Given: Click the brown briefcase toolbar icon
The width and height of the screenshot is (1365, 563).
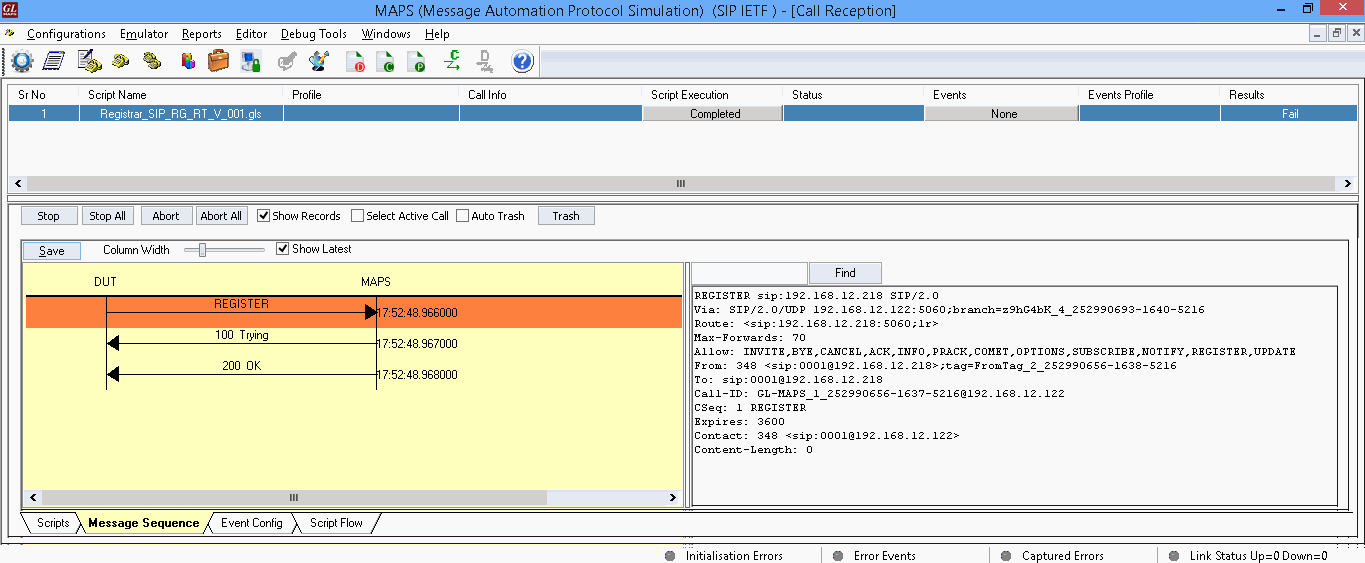Looking at the screenshot, I should pyautogui.click(x=218, y=61).
